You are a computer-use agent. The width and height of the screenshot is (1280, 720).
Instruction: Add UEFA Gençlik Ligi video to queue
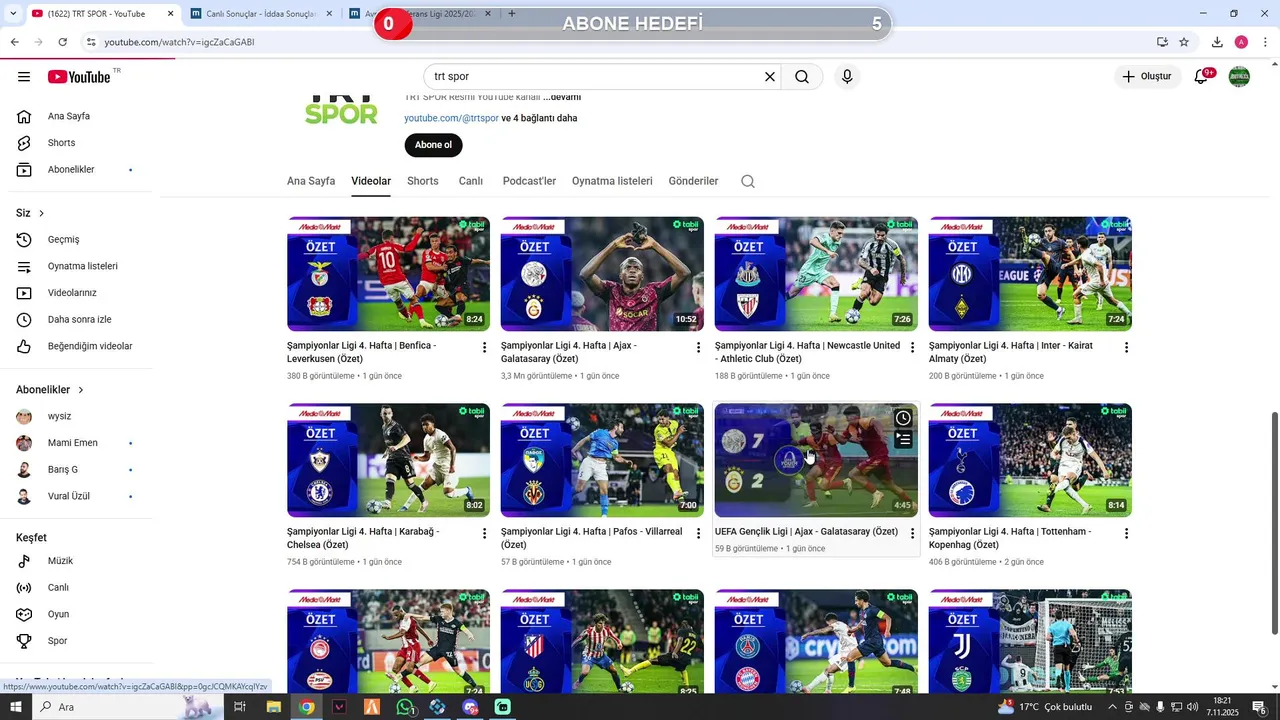click(x=903, y=439)
